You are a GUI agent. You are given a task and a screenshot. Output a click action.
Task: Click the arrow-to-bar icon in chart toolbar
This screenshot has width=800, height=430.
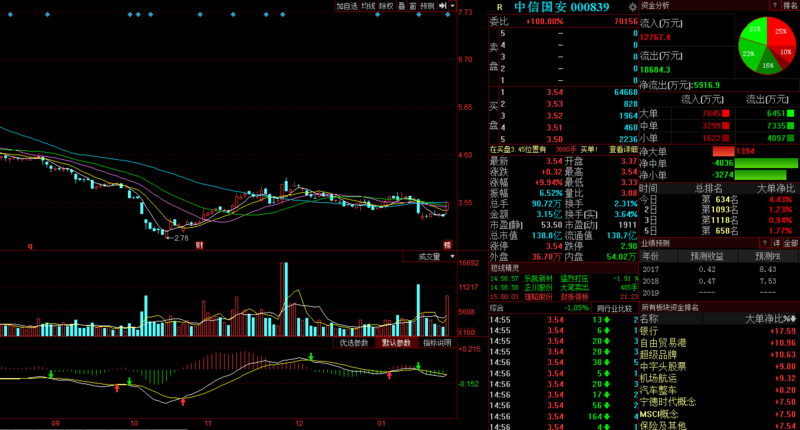tap(443, 6)
